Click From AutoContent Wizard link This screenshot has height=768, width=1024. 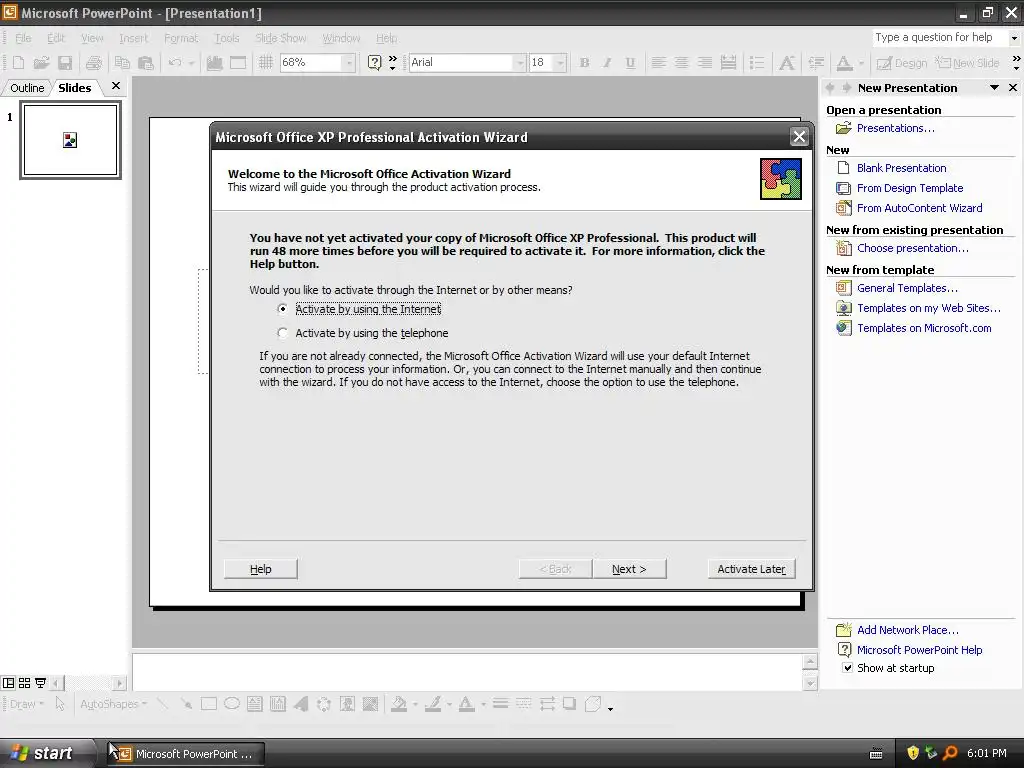point(920,208)
